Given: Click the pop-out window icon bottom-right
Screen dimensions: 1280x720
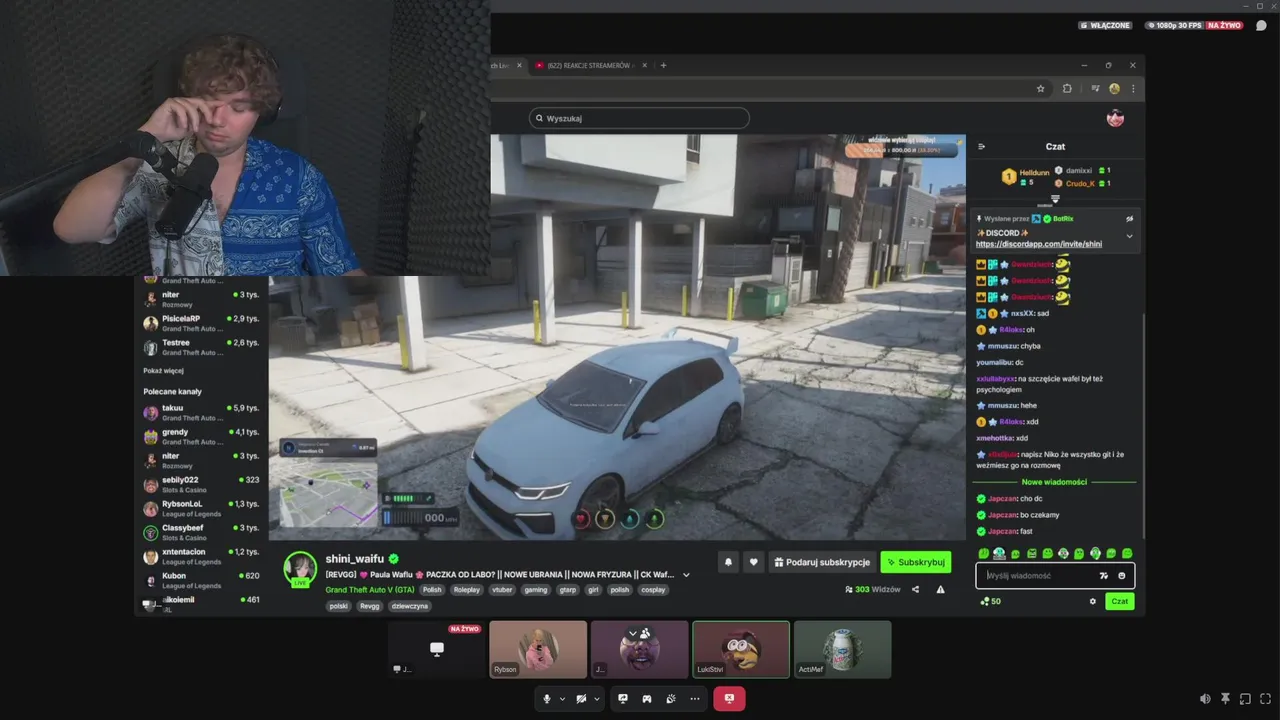Looking at the screenshot, I should [x=1245, y=699].
